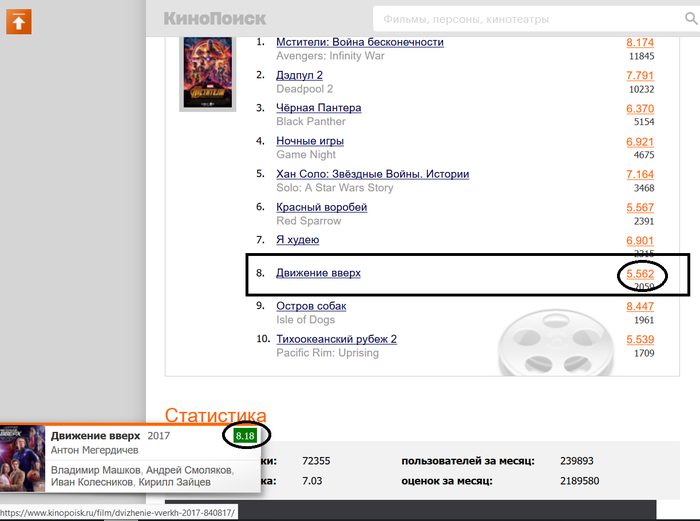700x521 pixels.
Task: Click the Isle of Dogs subtitle
Action: click(305, 320)
